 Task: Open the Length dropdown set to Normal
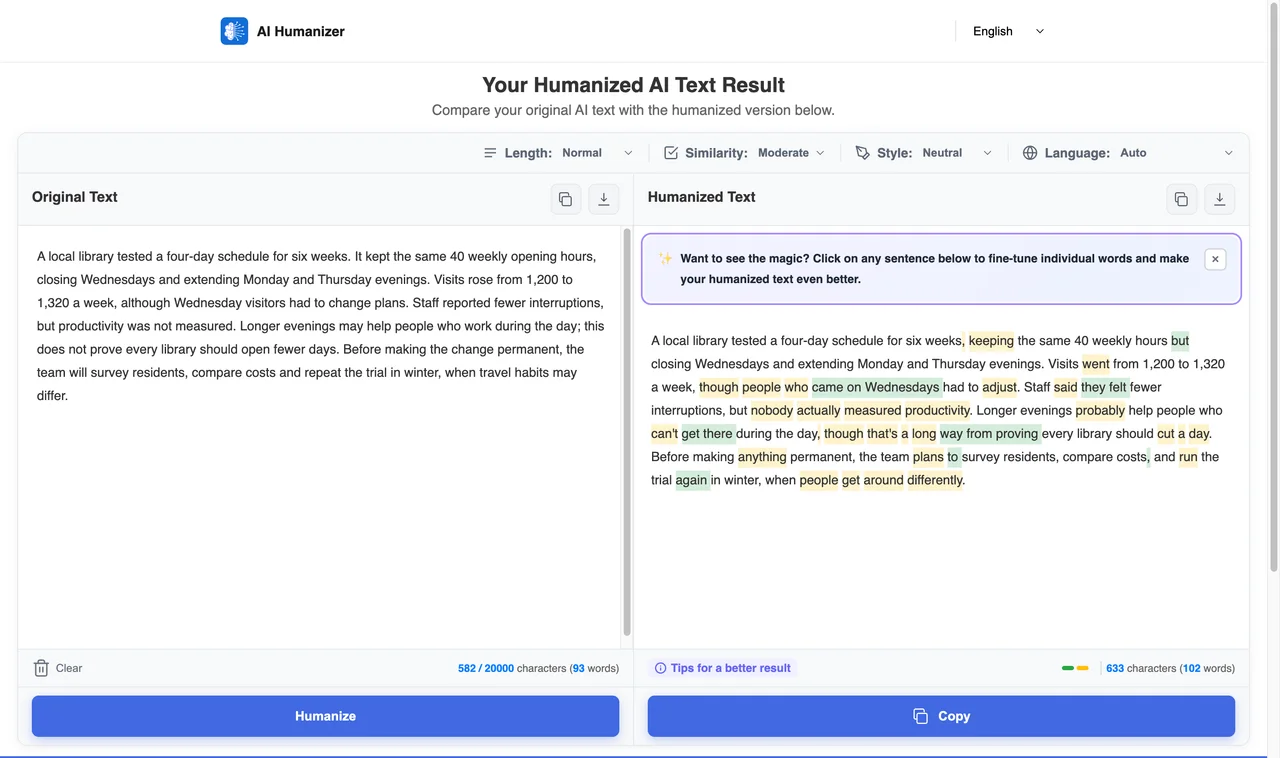[x=597, y=153]
